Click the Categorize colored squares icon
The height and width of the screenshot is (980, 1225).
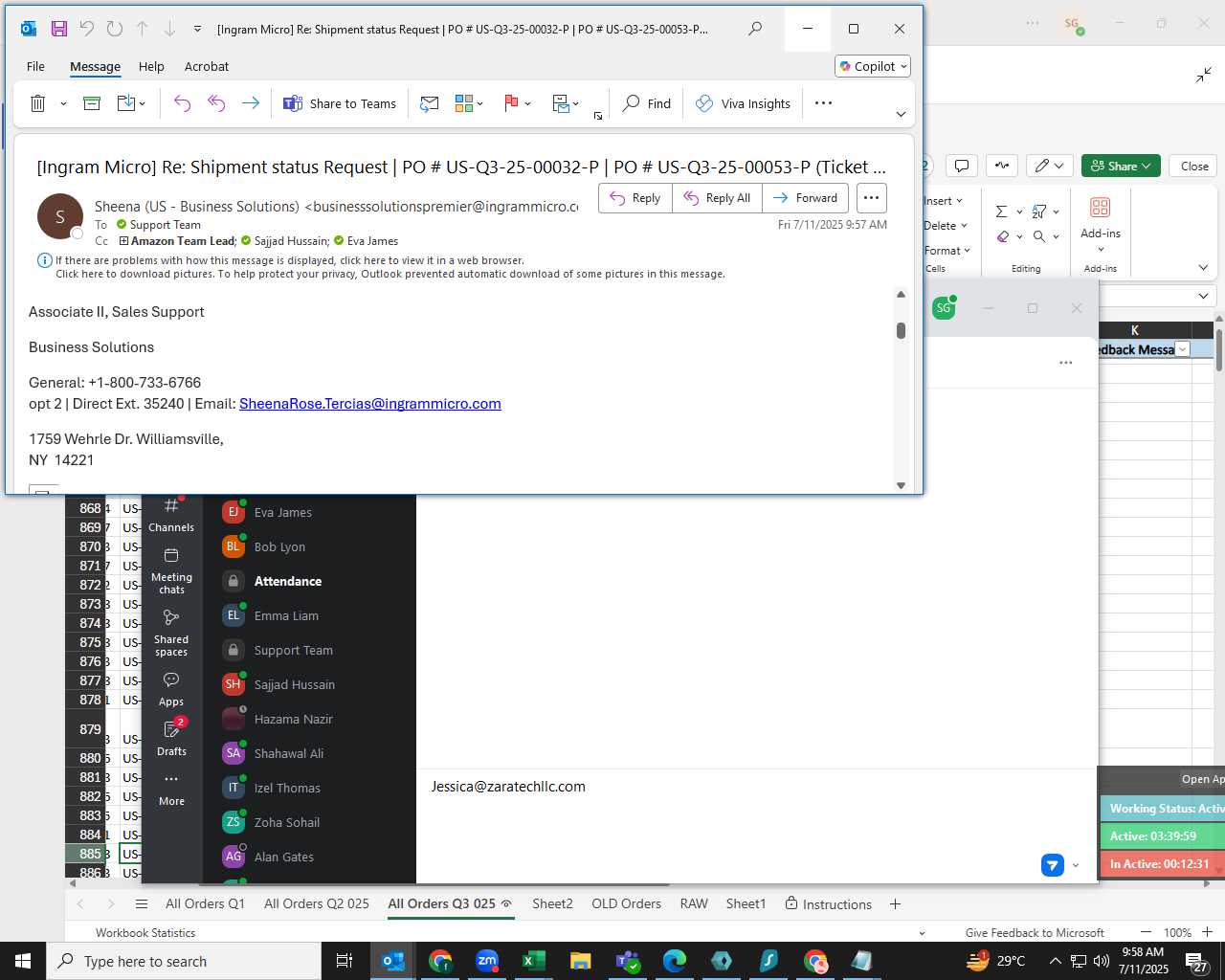(464, 103)
